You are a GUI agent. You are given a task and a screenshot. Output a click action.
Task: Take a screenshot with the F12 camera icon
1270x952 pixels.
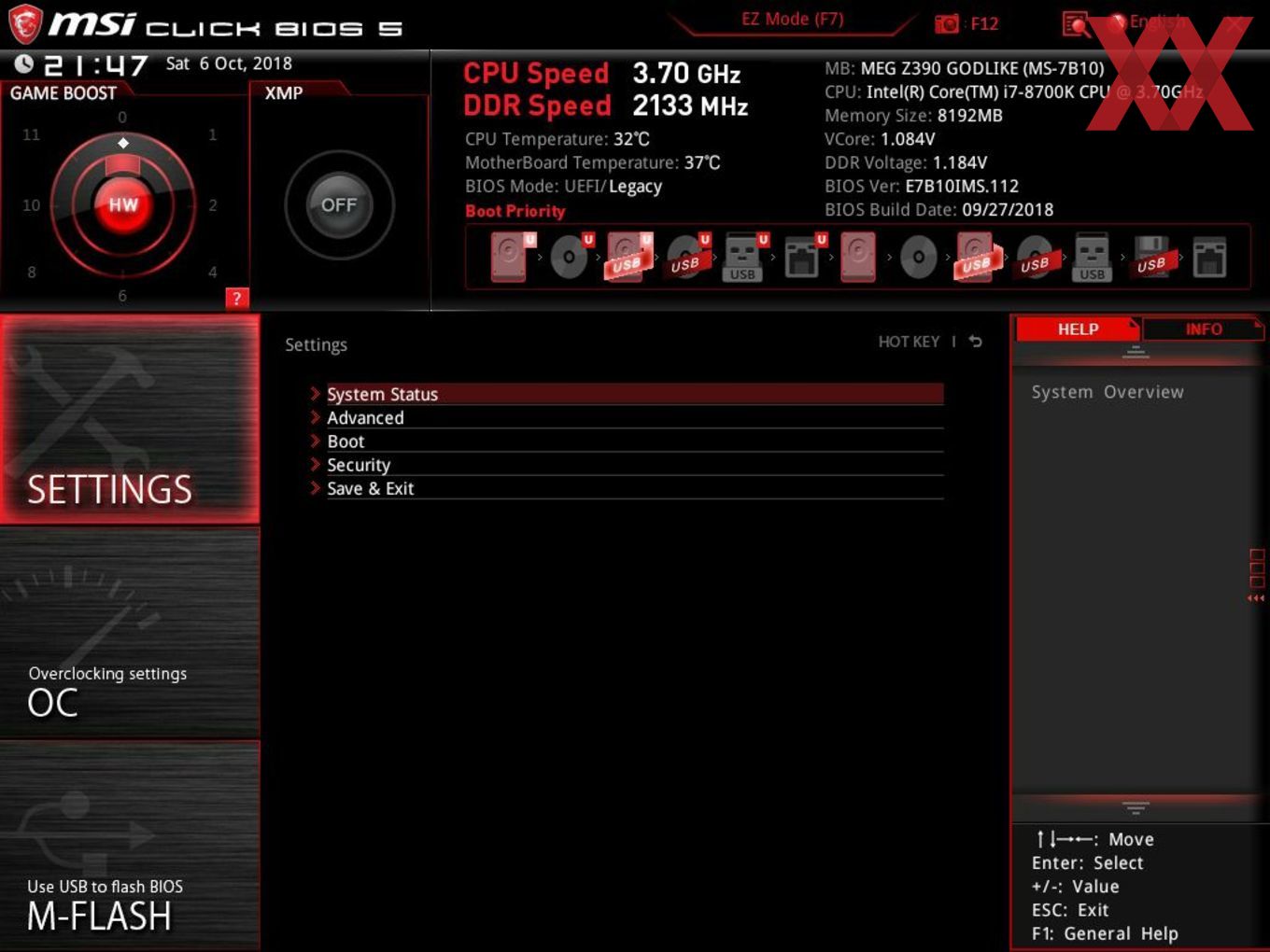947,24
